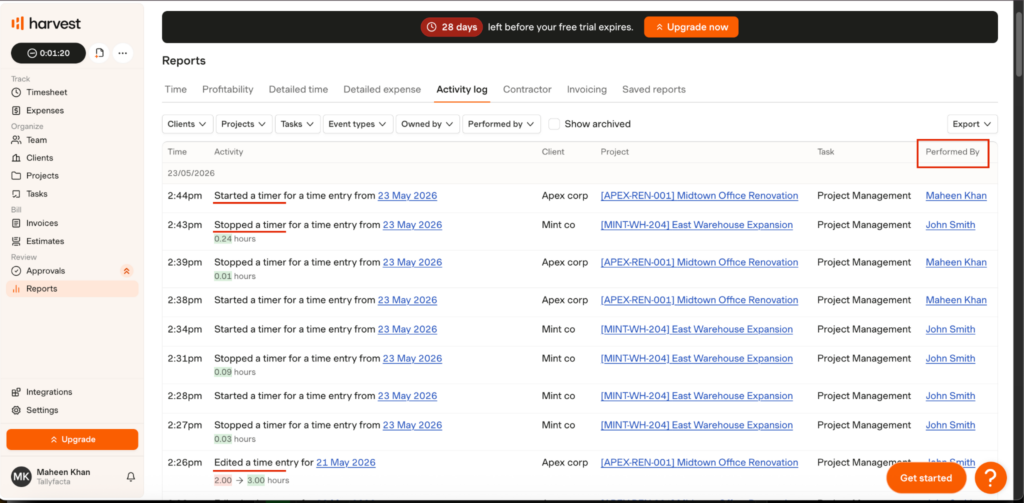Expand the Projects filter dropdown
Screen dimensions: 1024x503
244,124
